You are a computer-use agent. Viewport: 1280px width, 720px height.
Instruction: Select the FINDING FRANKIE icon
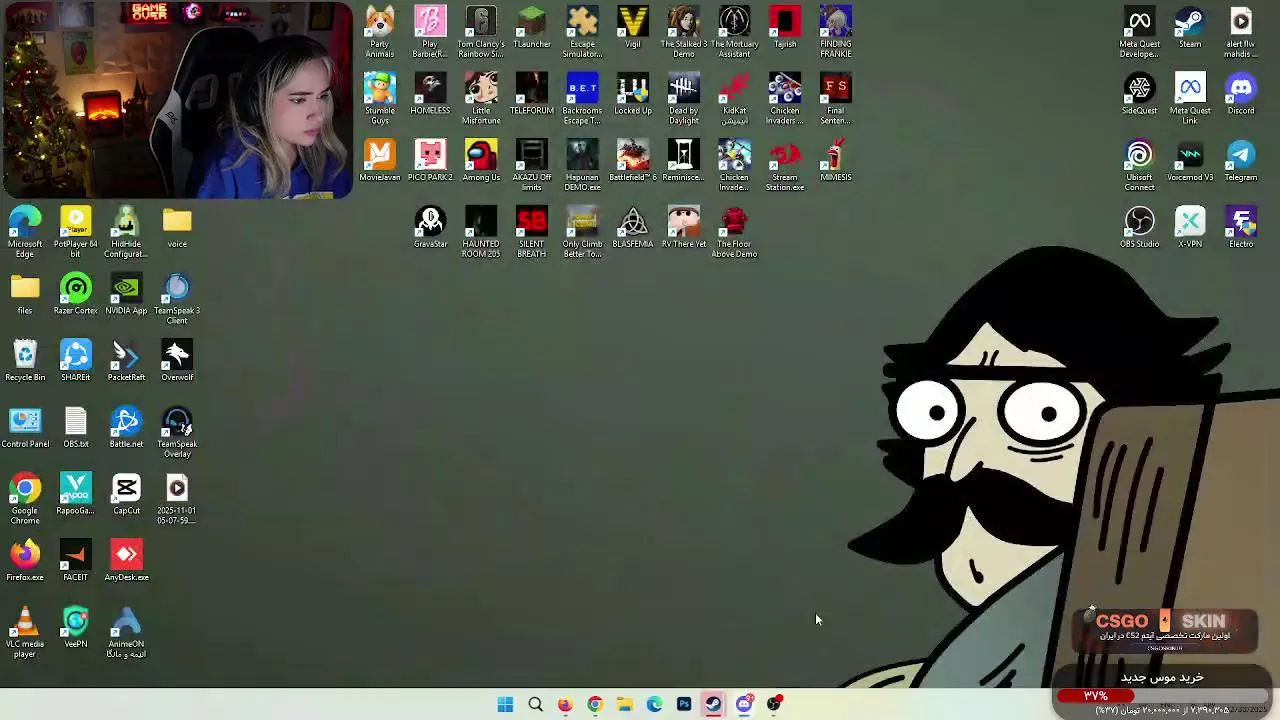(835, 32)
